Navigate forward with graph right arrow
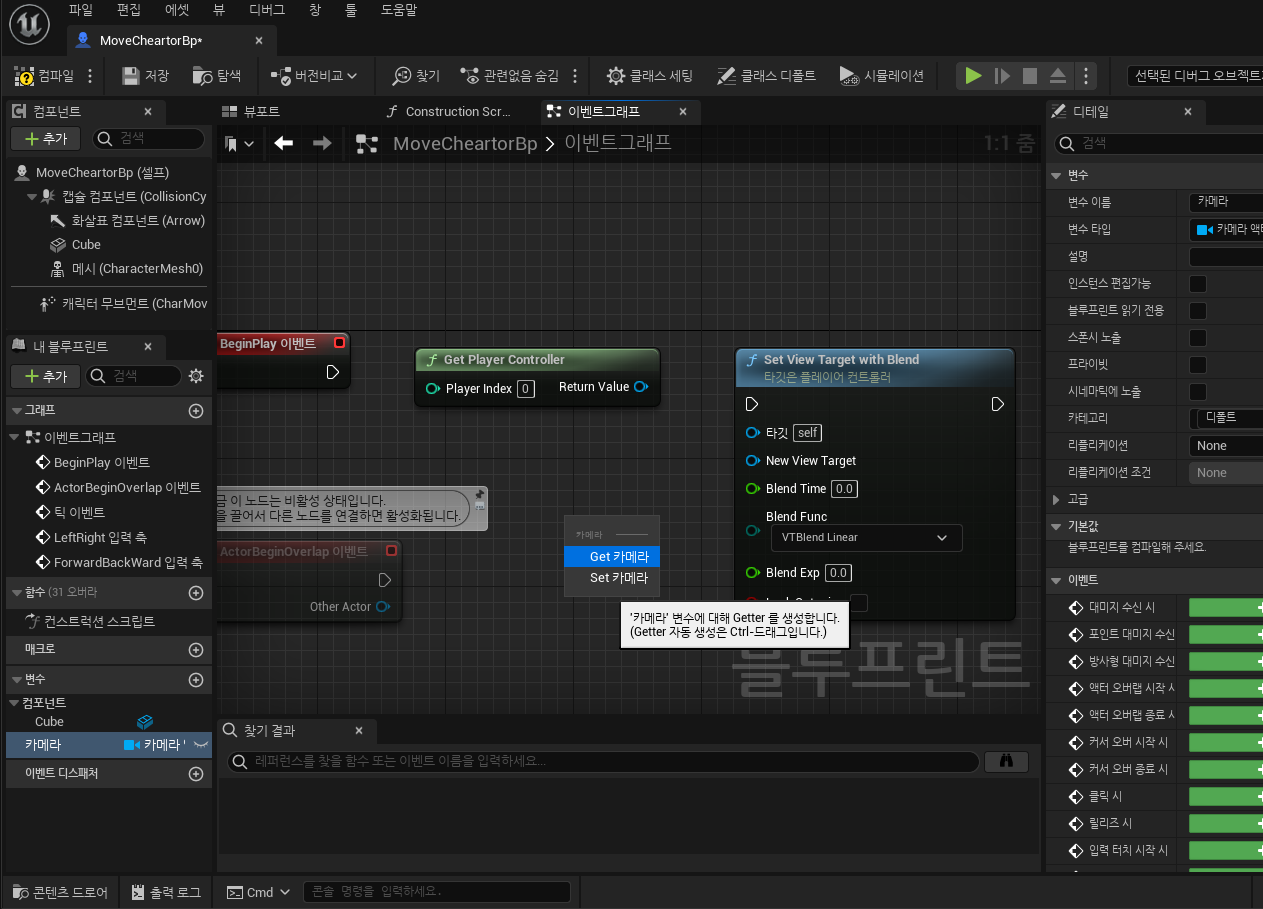 [x=322, y=143]
